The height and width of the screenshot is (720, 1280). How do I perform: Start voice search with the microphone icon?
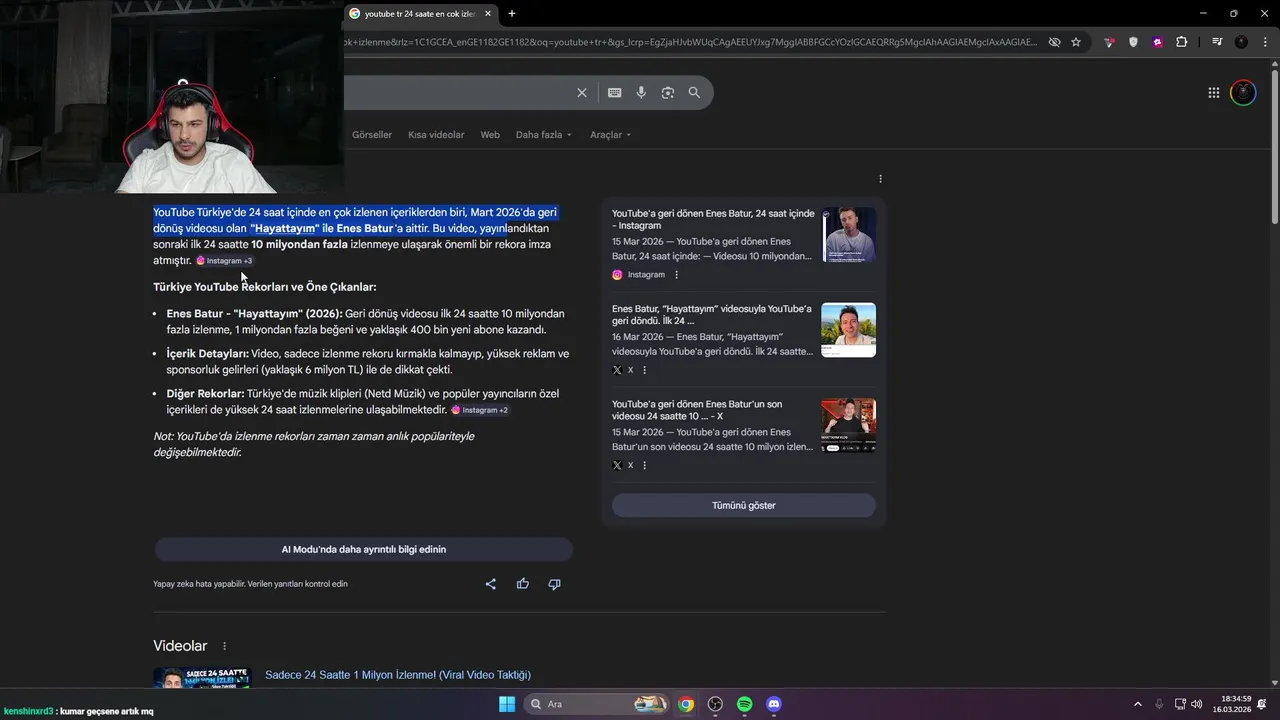[x=641, y=93]
